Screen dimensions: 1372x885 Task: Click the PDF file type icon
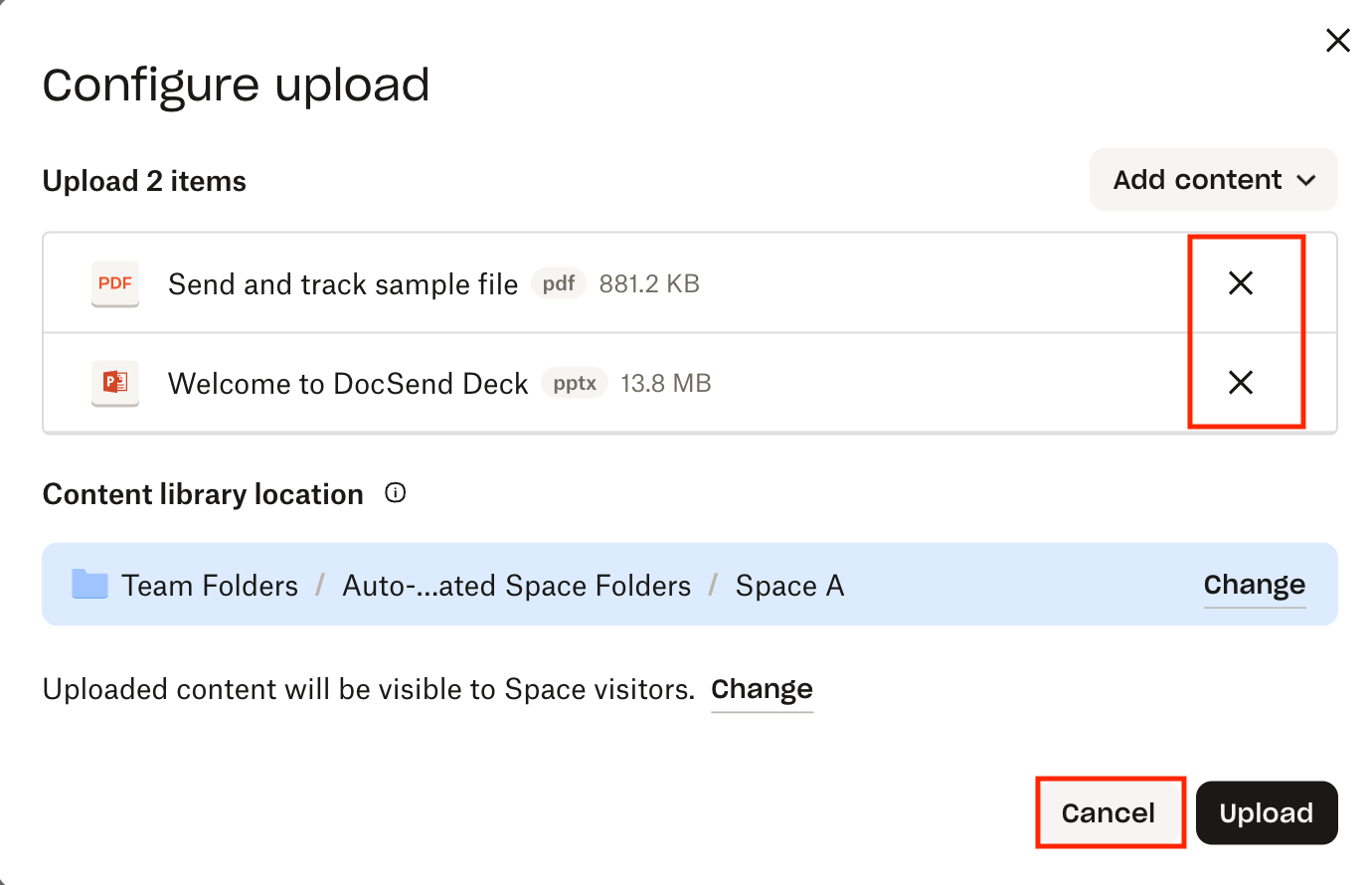point(115,283)
